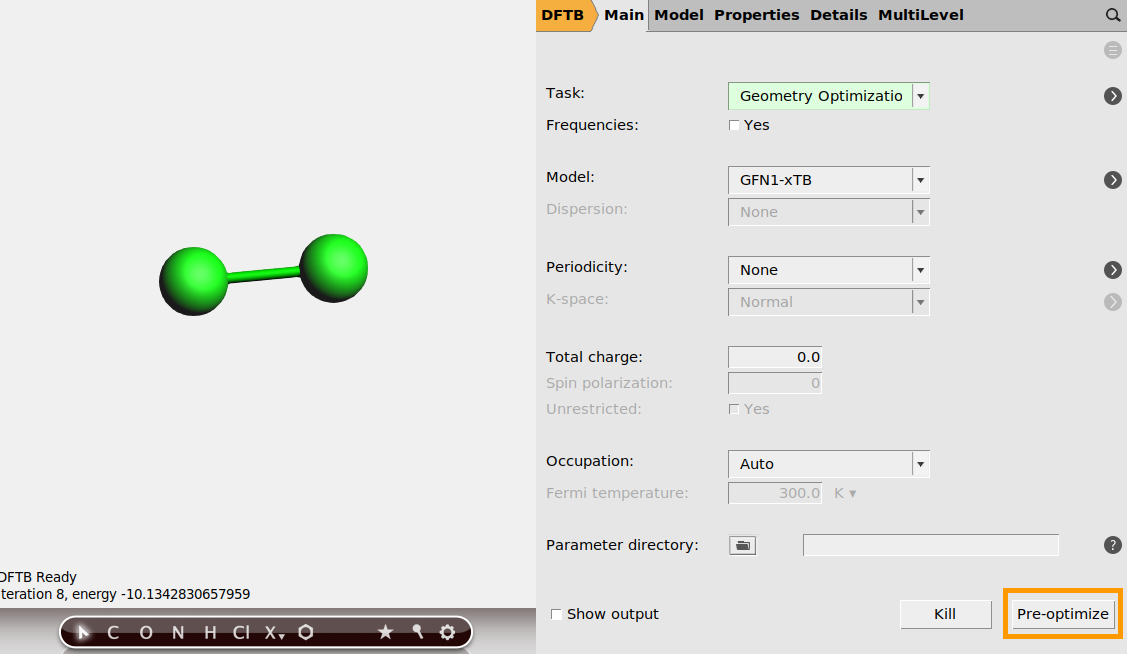Toggle the Show output checkbox
Screen dimensions: 1127x654
coord(557,614)
